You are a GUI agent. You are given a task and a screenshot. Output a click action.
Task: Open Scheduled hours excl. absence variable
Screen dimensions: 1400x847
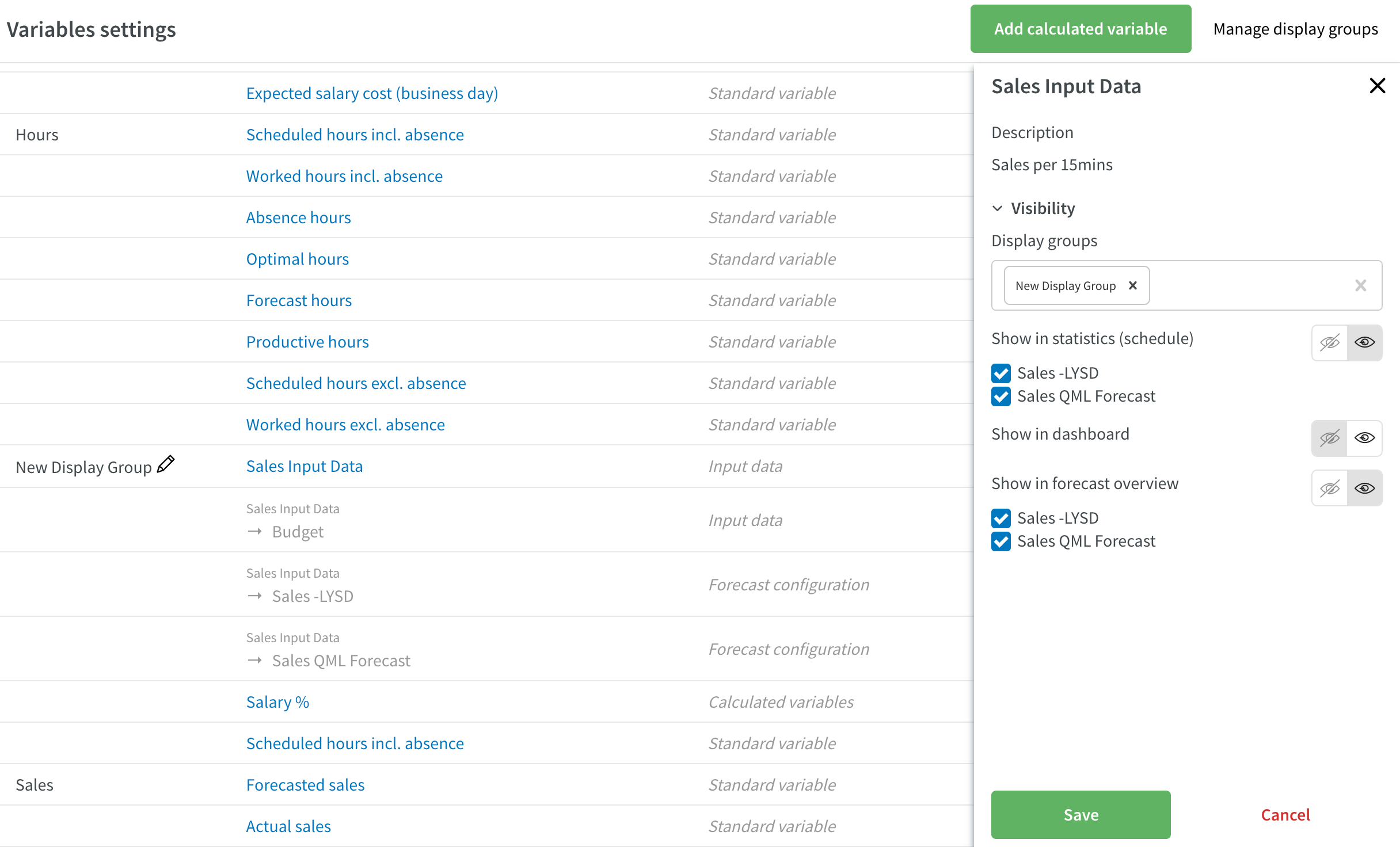(356, 383)
